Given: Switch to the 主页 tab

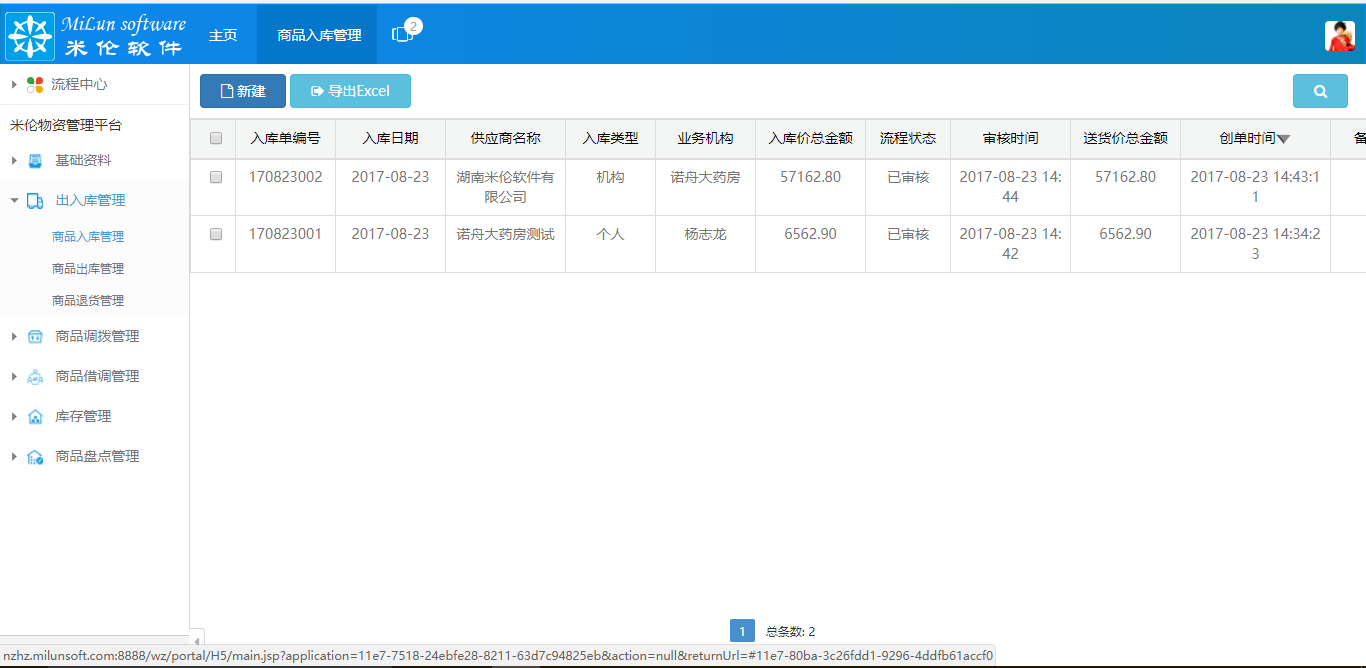Looking at the screenshot, I should tap(222, 33).
